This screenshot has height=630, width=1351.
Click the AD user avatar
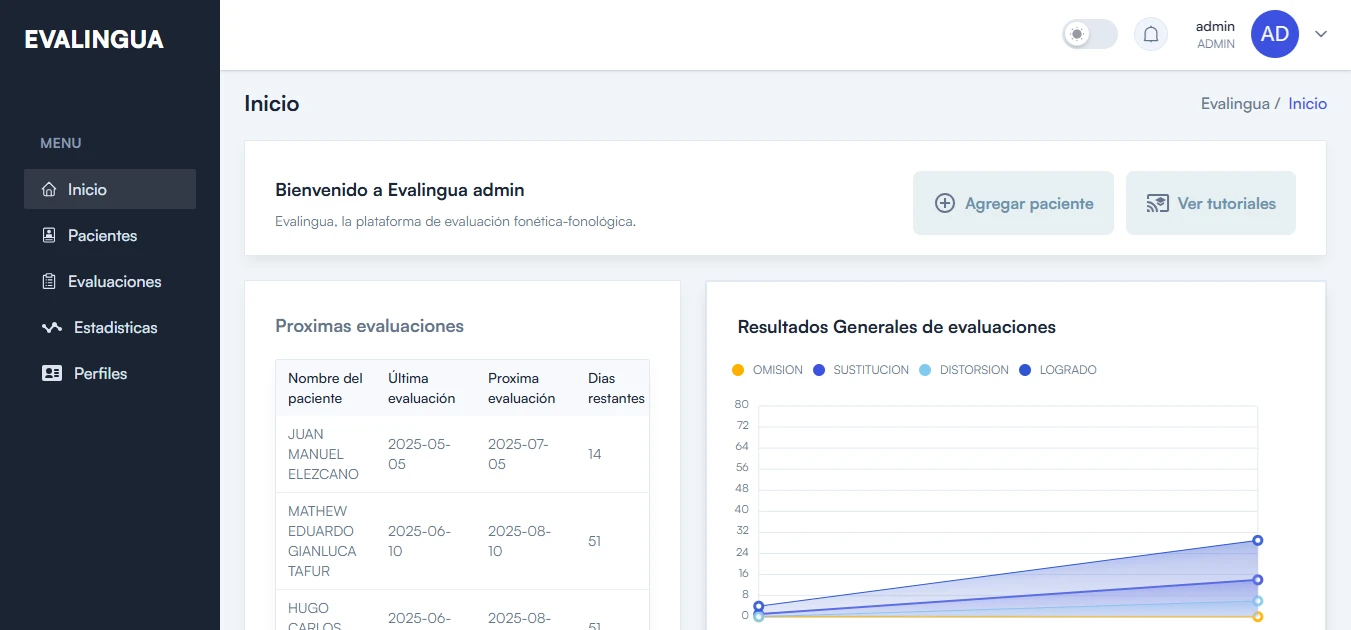[x=1274, y=34]
